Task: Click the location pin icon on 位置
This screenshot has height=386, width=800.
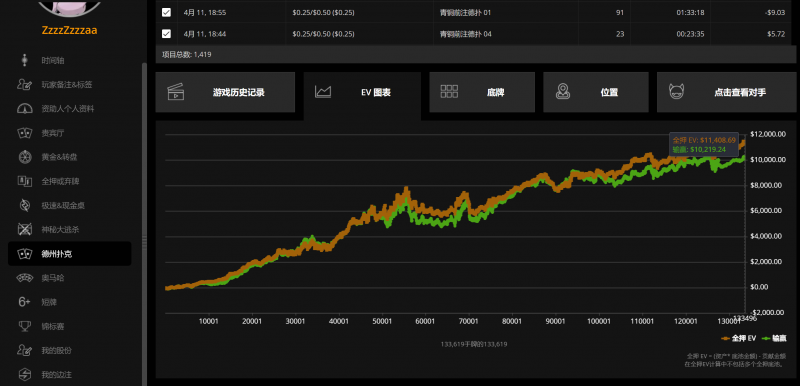Action: [x=563, y=92]
